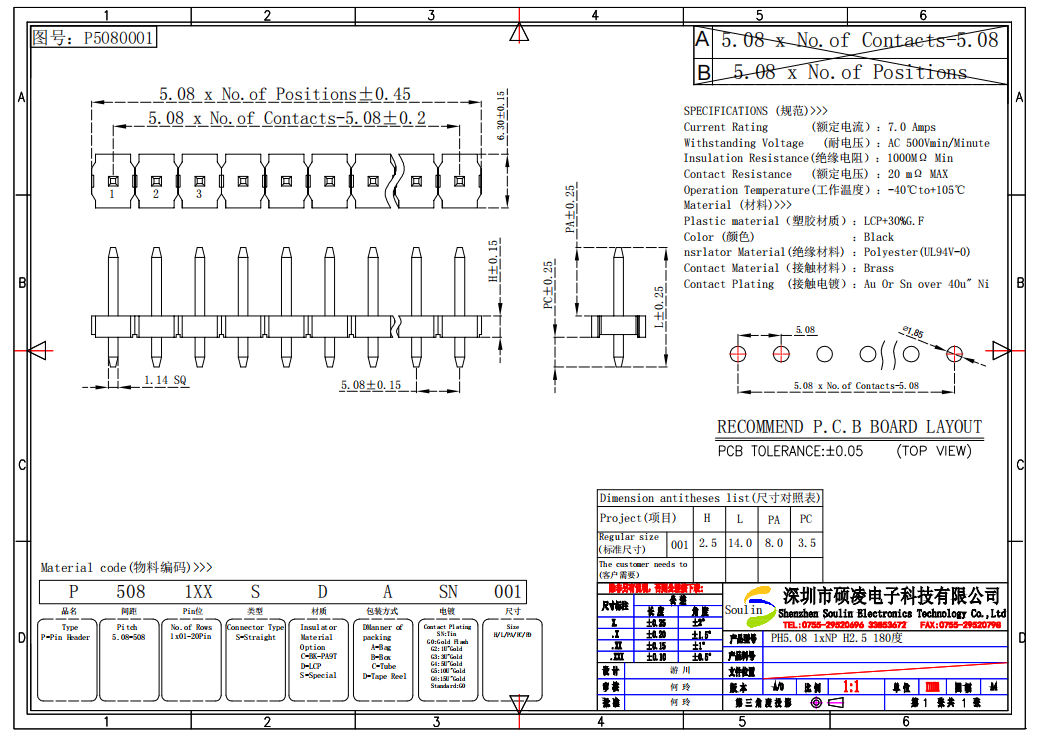The image size is (1037, 738).
Task: Click the 1:1 scale value
Action: (852, 688)
